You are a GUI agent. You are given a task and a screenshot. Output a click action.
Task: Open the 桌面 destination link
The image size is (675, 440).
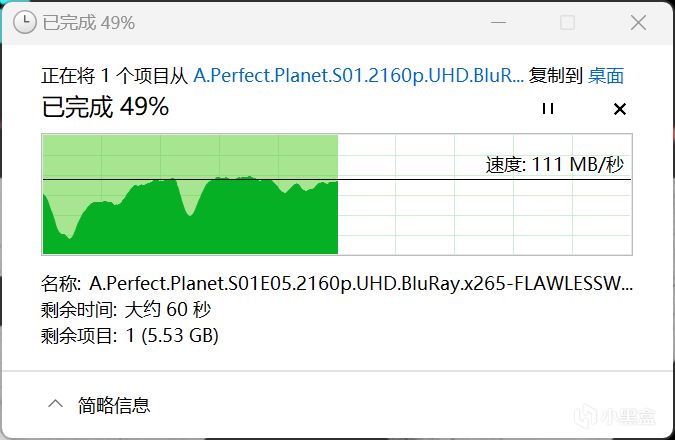606,75
